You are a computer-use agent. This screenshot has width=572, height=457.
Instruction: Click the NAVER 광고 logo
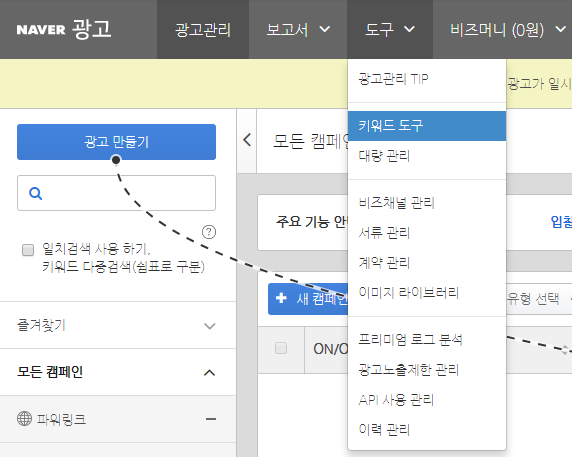[64, 29]
